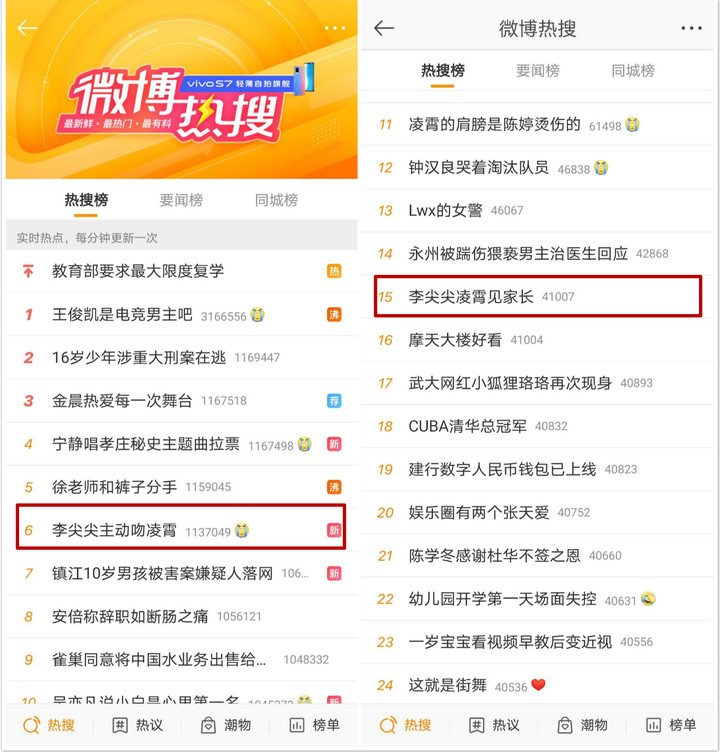Tap the vivo S7 微博热搜 banner ad
The height and width of the screenshot is (752, 720).
tap(182, 90)
